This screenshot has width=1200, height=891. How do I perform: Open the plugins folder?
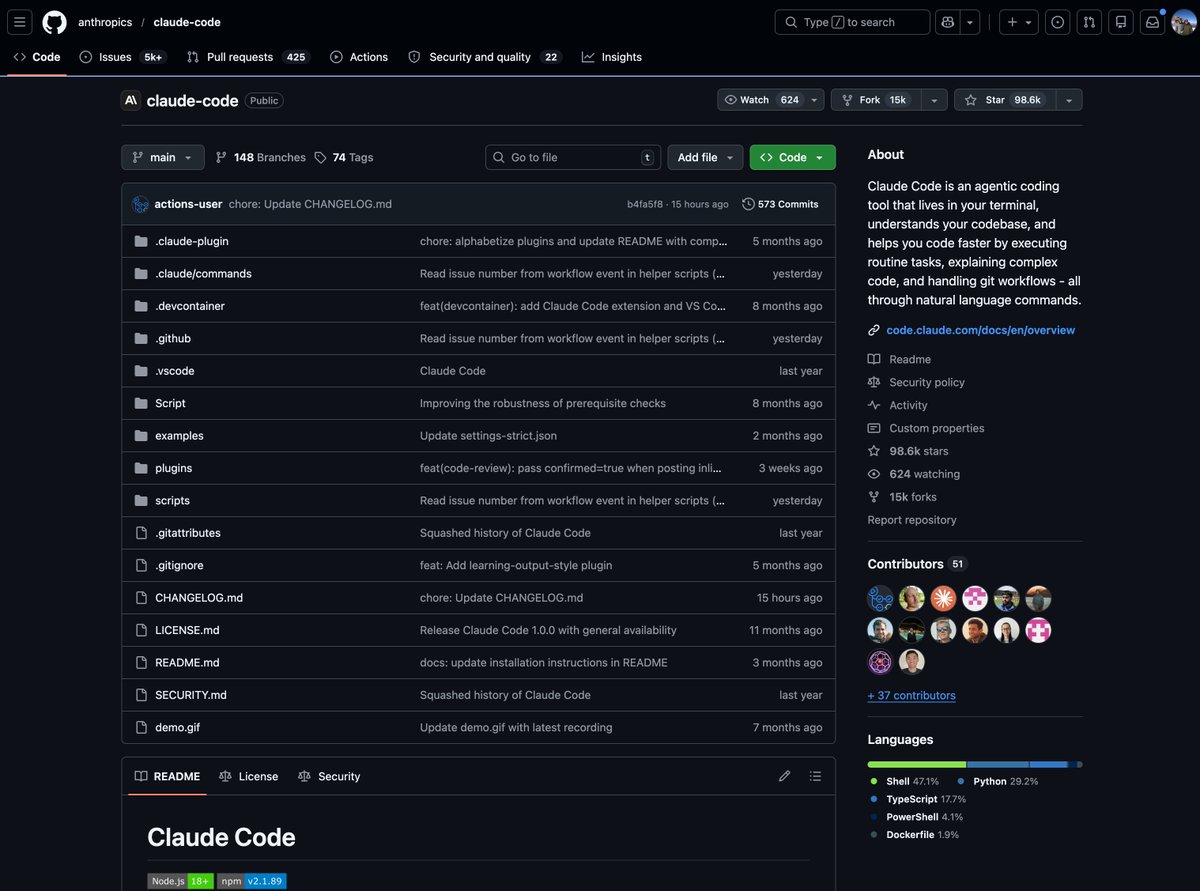[x=173, y=468]
